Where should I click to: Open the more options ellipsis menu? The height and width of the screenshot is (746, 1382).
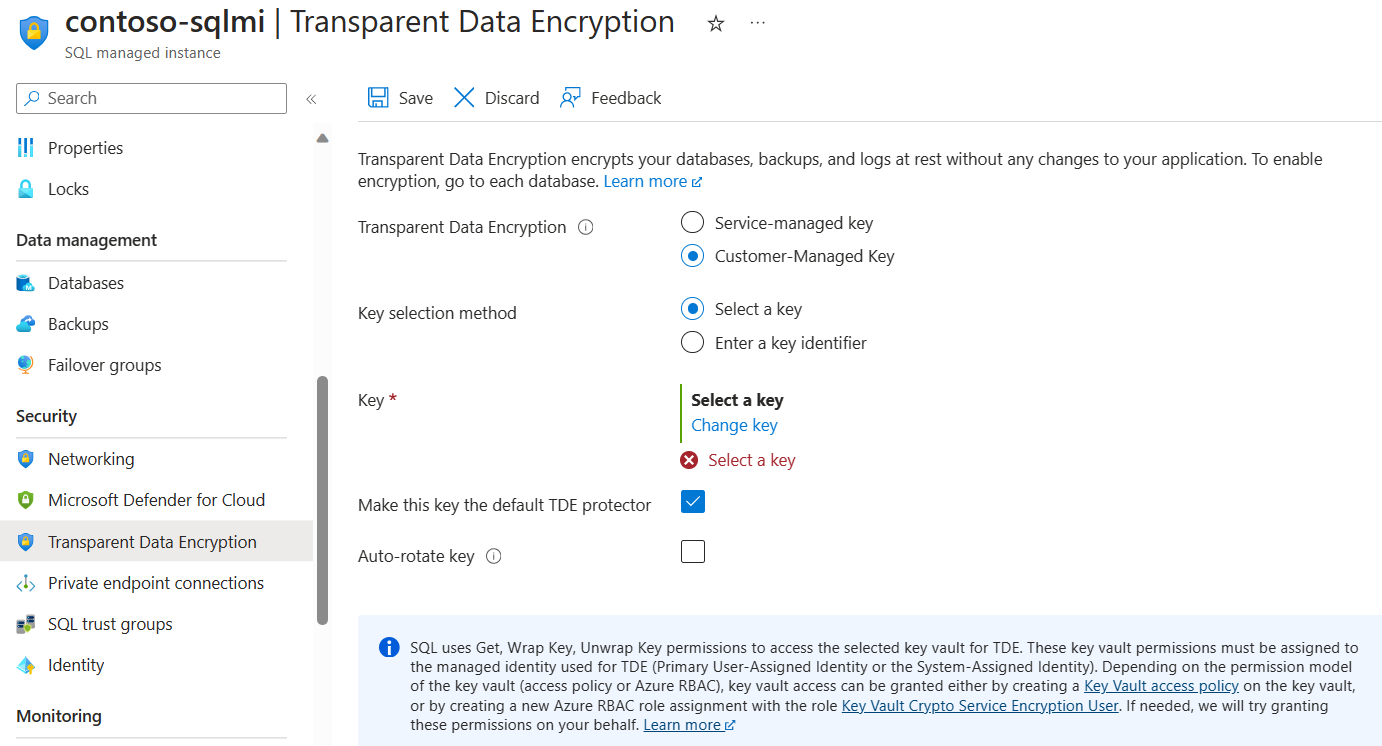(757, 22)
